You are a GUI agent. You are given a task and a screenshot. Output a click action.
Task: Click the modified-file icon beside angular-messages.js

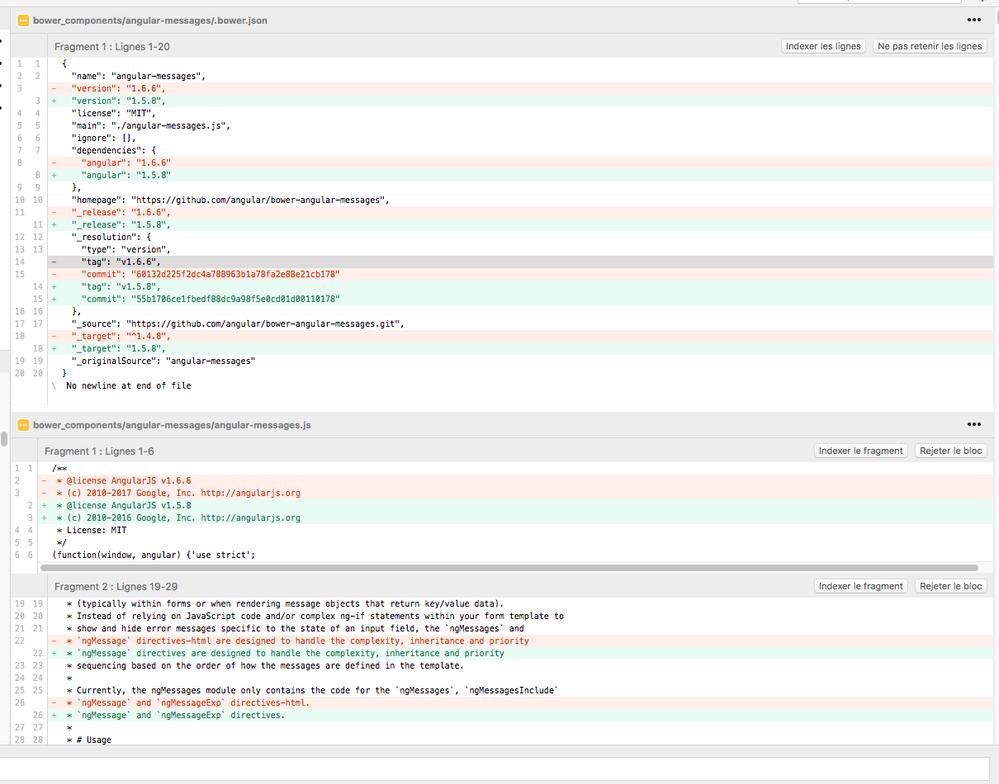pyautogui.click(x=23, y=425)
